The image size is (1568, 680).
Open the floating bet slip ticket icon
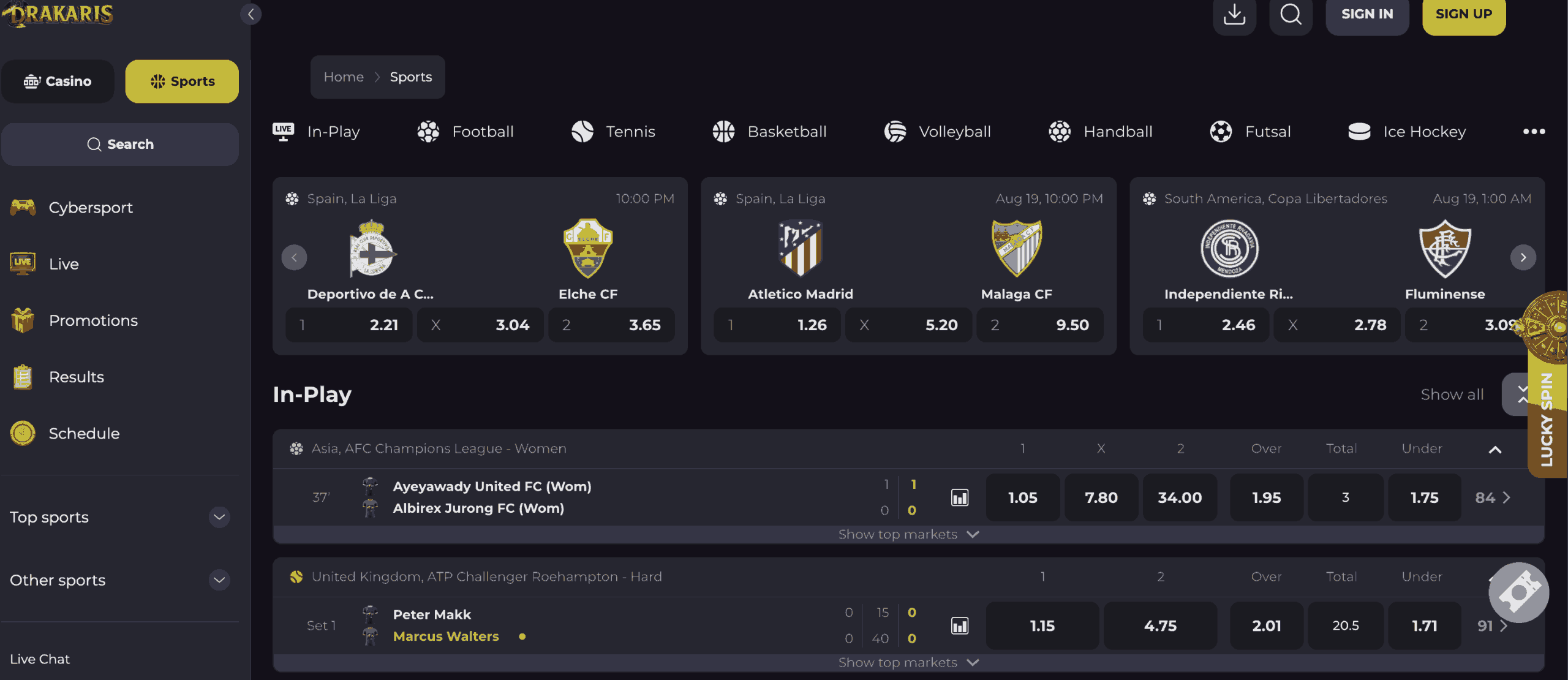[x=1518, y=592]
